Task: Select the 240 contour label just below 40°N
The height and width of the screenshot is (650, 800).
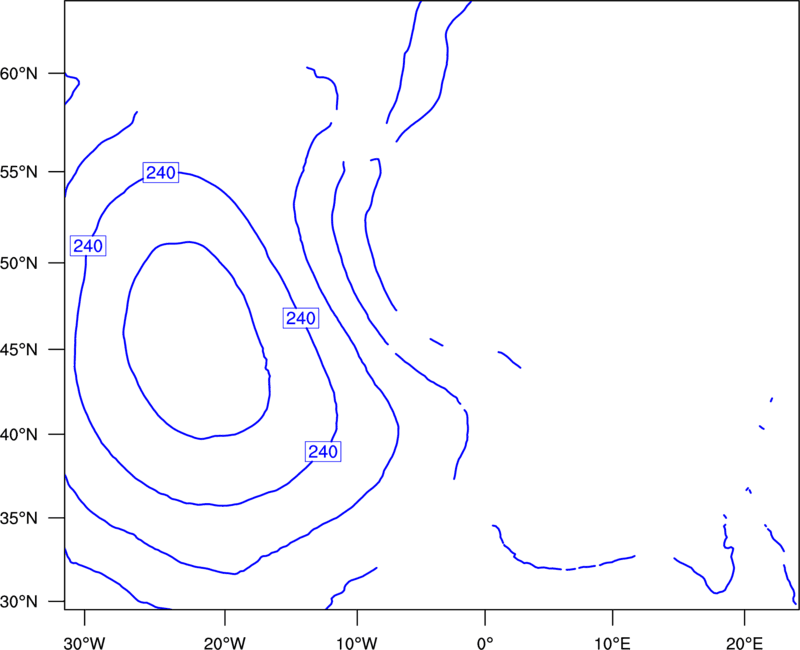Action: (x=323, y=452)
